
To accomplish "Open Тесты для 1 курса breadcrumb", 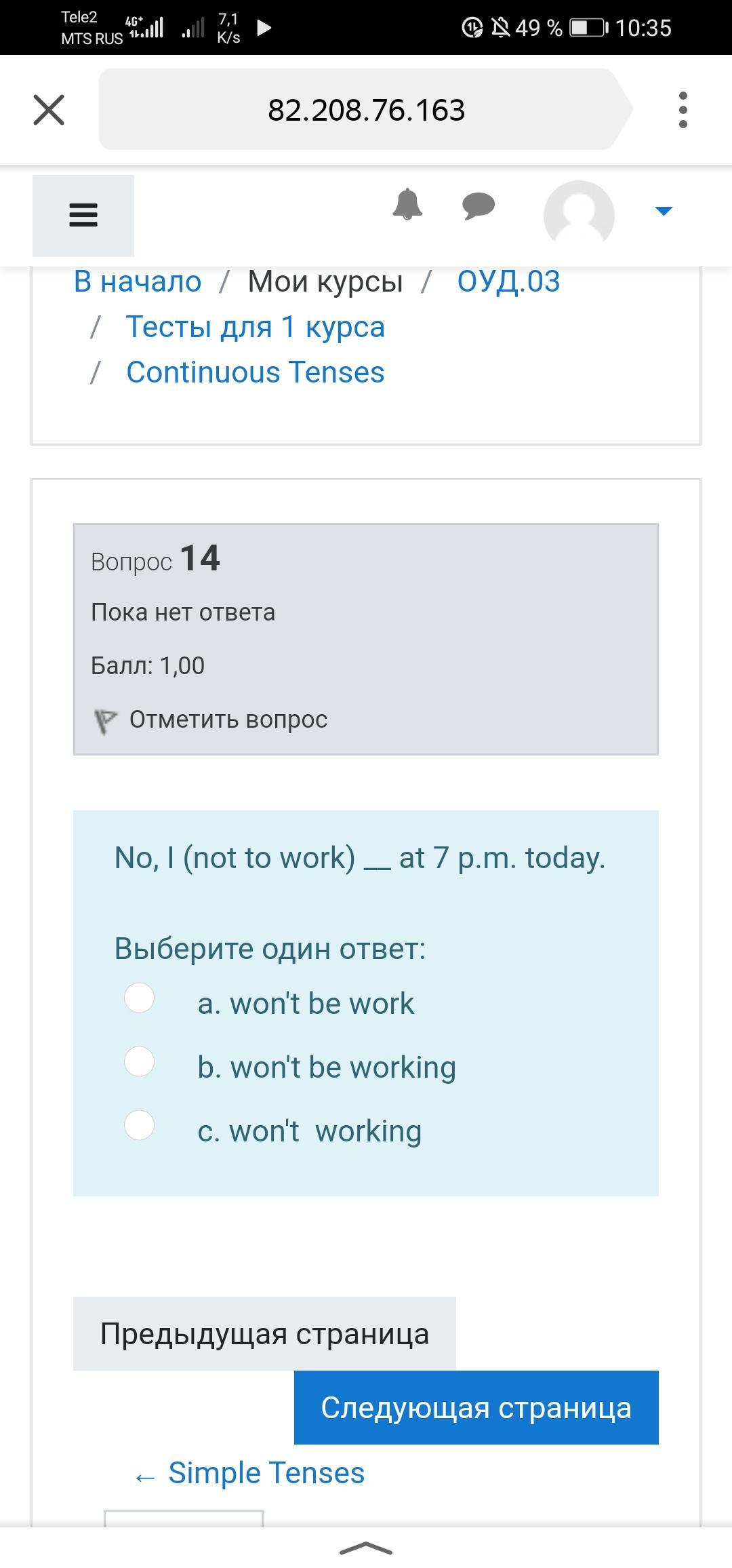I will (x=256, y=327).
